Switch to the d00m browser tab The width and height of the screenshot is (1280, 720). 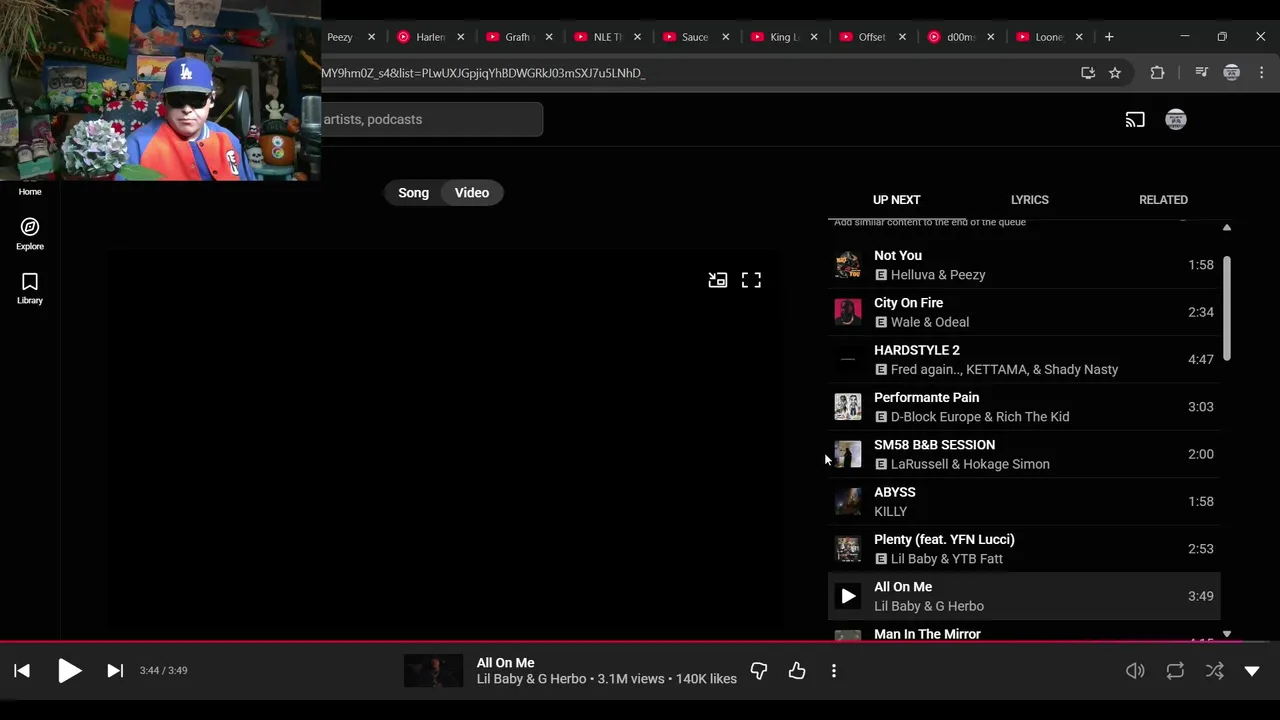tap(960, 37)
